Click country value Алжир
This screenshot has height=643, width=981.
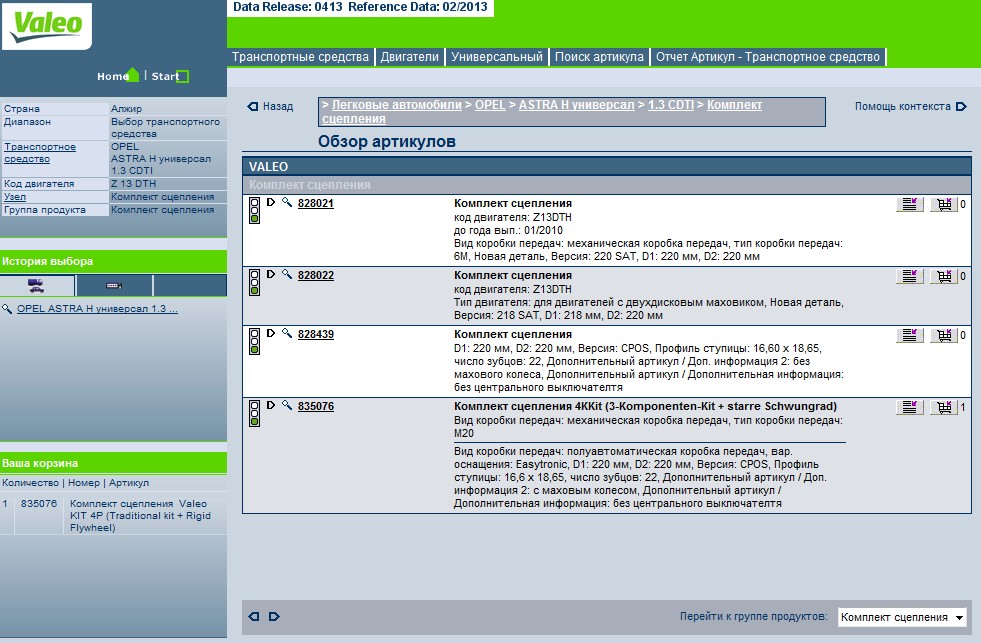tap(126, 109)
